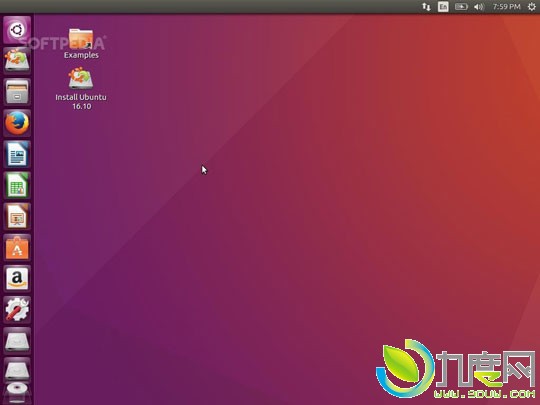Open the sound volume indicator

[478, 7]
